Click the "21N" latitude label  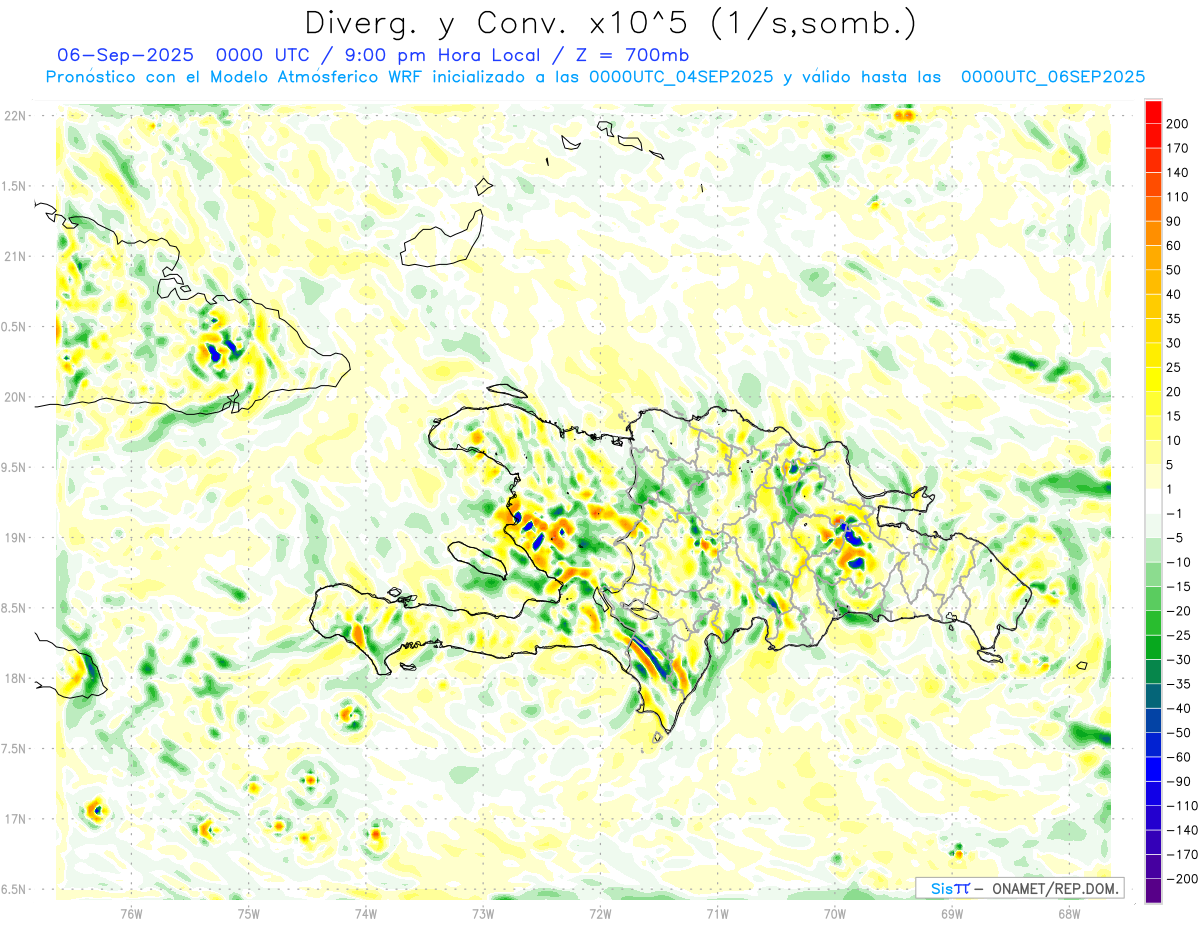coord(15,256)
